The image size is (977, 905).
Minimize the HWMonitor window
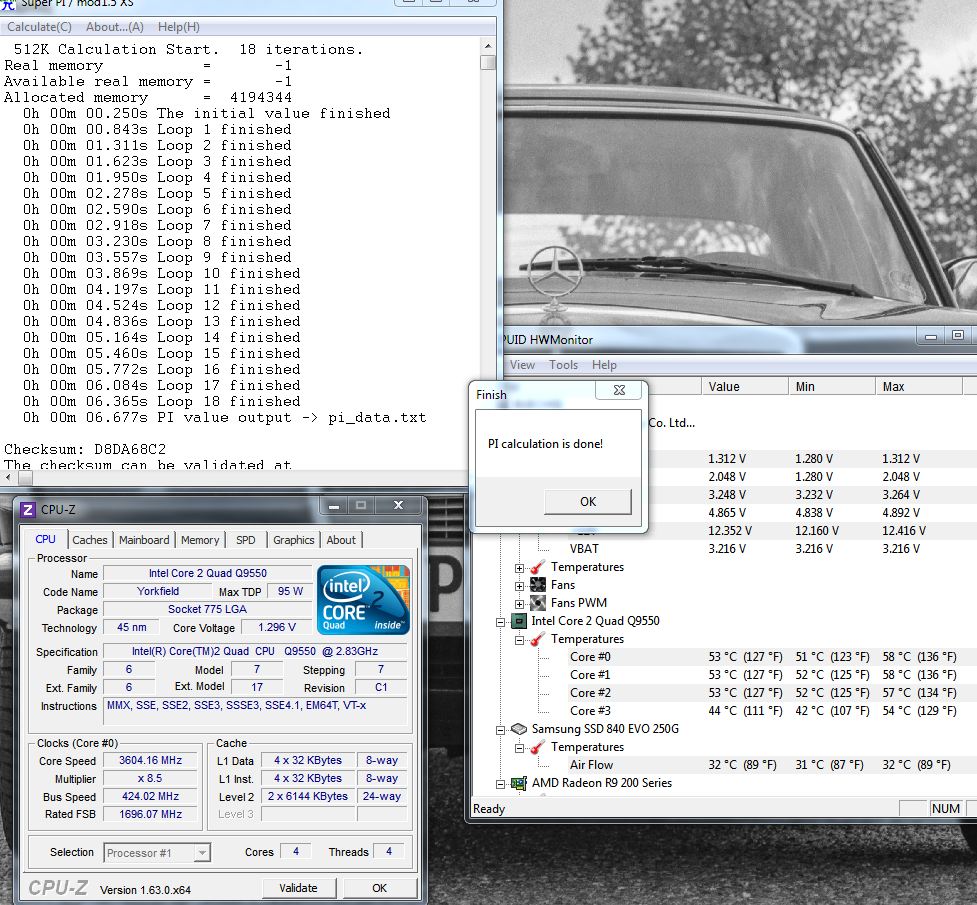pos(931,337)
